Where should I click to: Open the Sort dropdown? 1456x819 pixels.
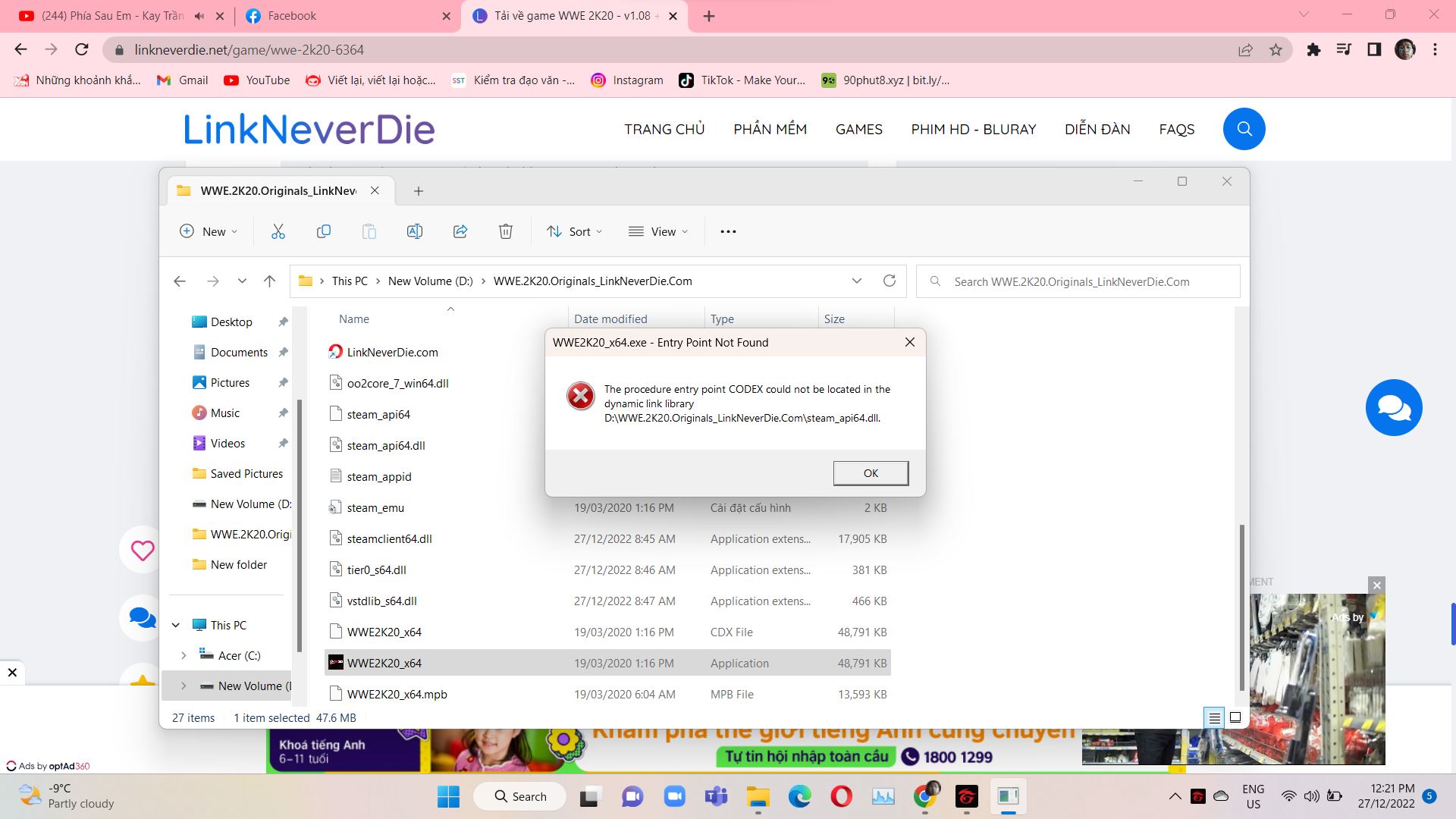point(575,232)
